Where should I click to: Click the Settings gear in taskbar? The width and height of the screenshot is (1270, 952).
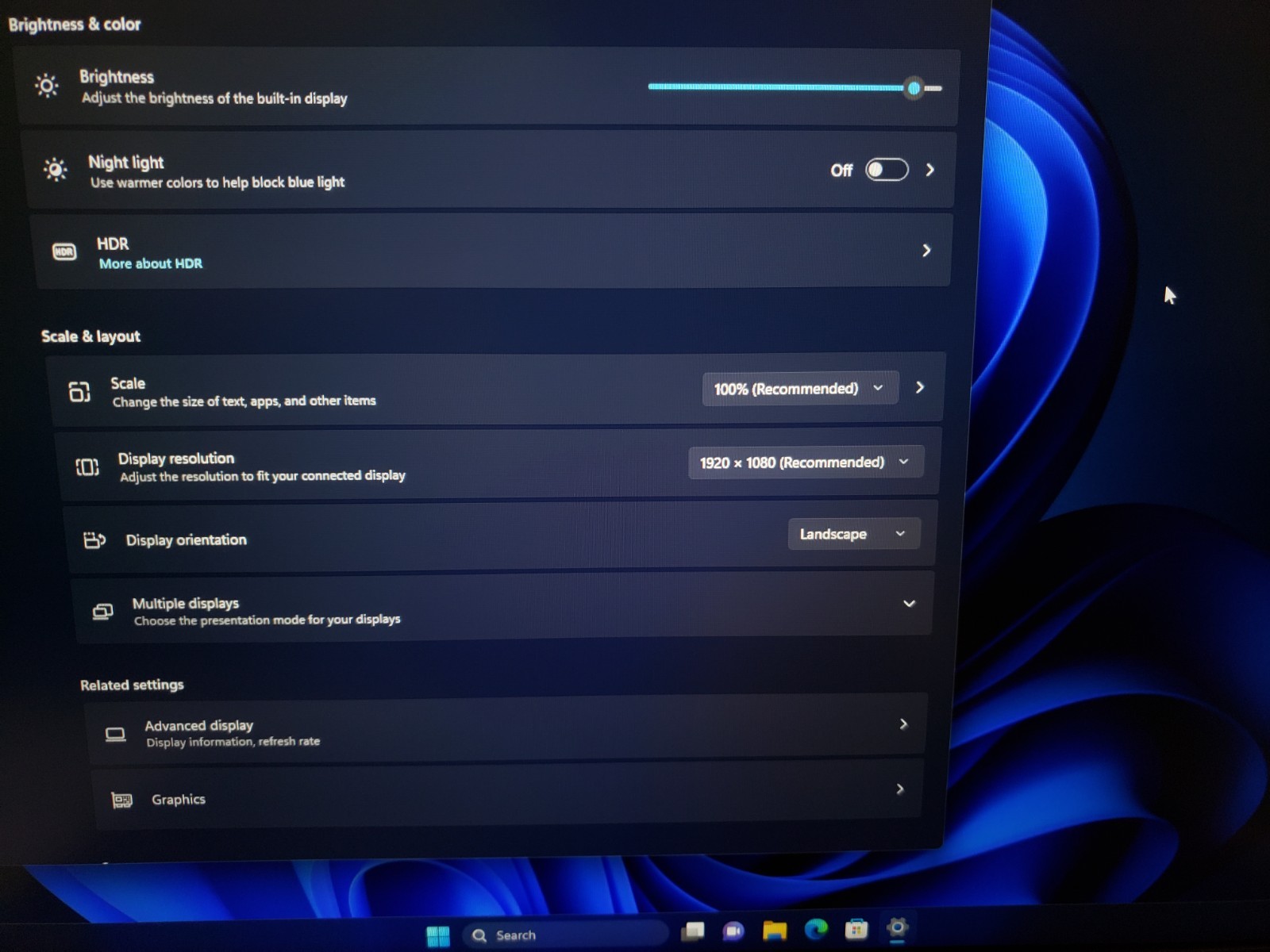pyautogui.click(x=897, y=927)
